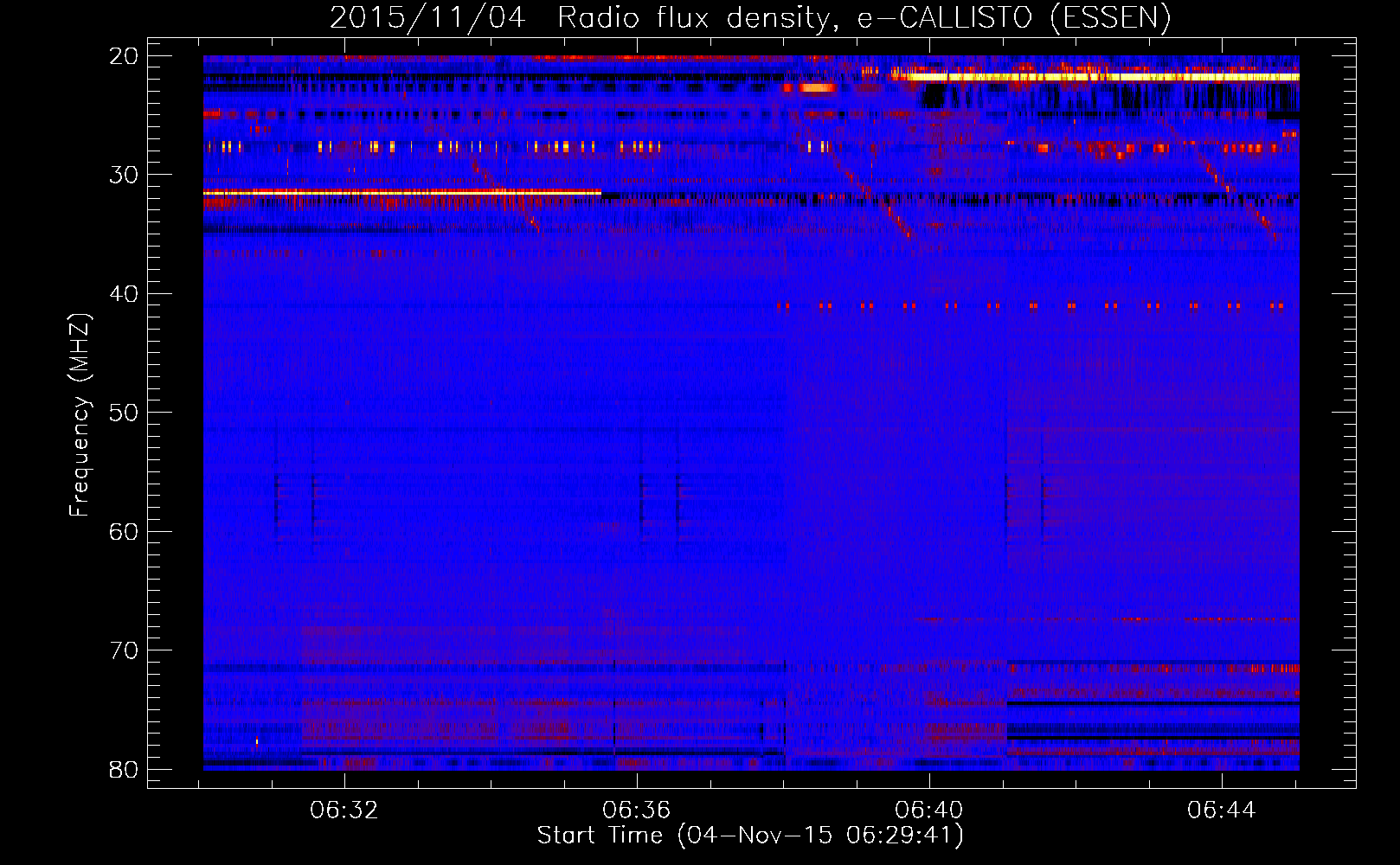The image size is (1400, 865).
Task: Click the 06:44 time tick label
Action: 1221,811
